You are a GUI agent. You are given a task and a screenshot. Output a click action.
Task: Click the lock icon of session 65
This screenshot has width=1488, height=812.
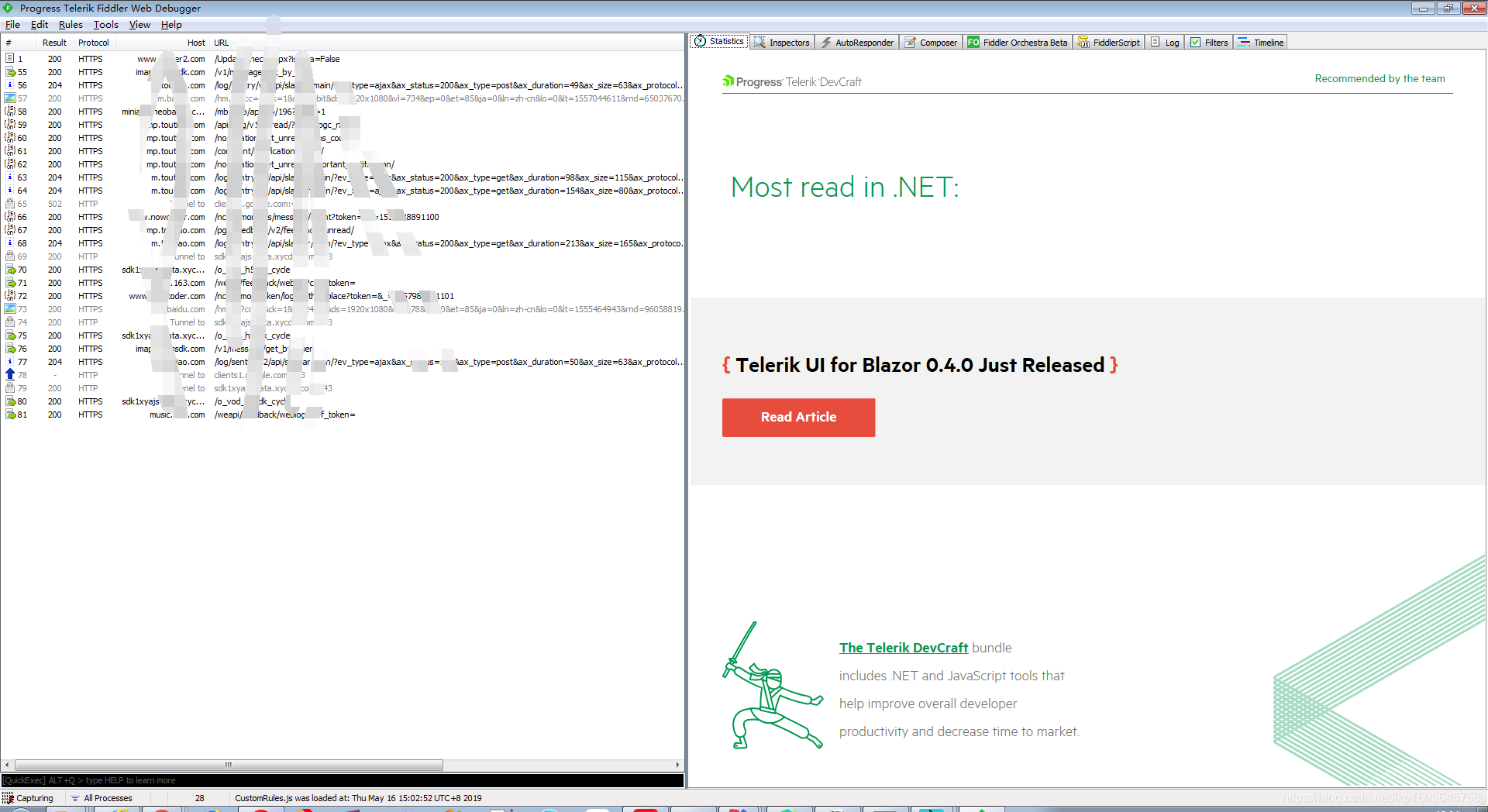pyautogui.click(x=10, y=204)
